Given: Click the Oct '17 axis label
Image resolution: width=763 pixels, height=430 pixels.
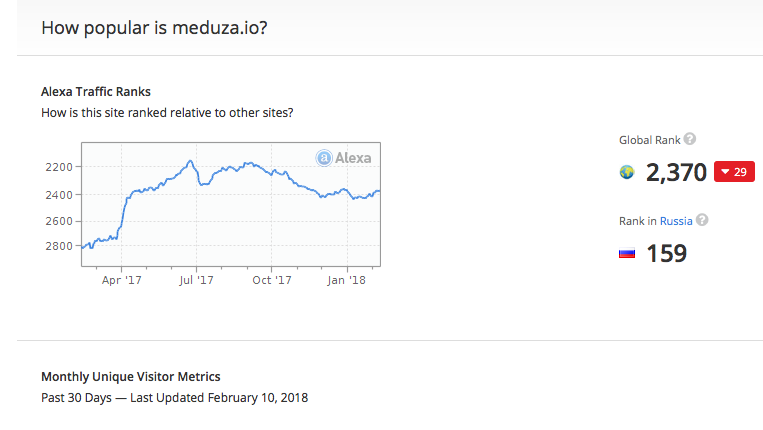Looking at the screenshot, I should point(272,280).
